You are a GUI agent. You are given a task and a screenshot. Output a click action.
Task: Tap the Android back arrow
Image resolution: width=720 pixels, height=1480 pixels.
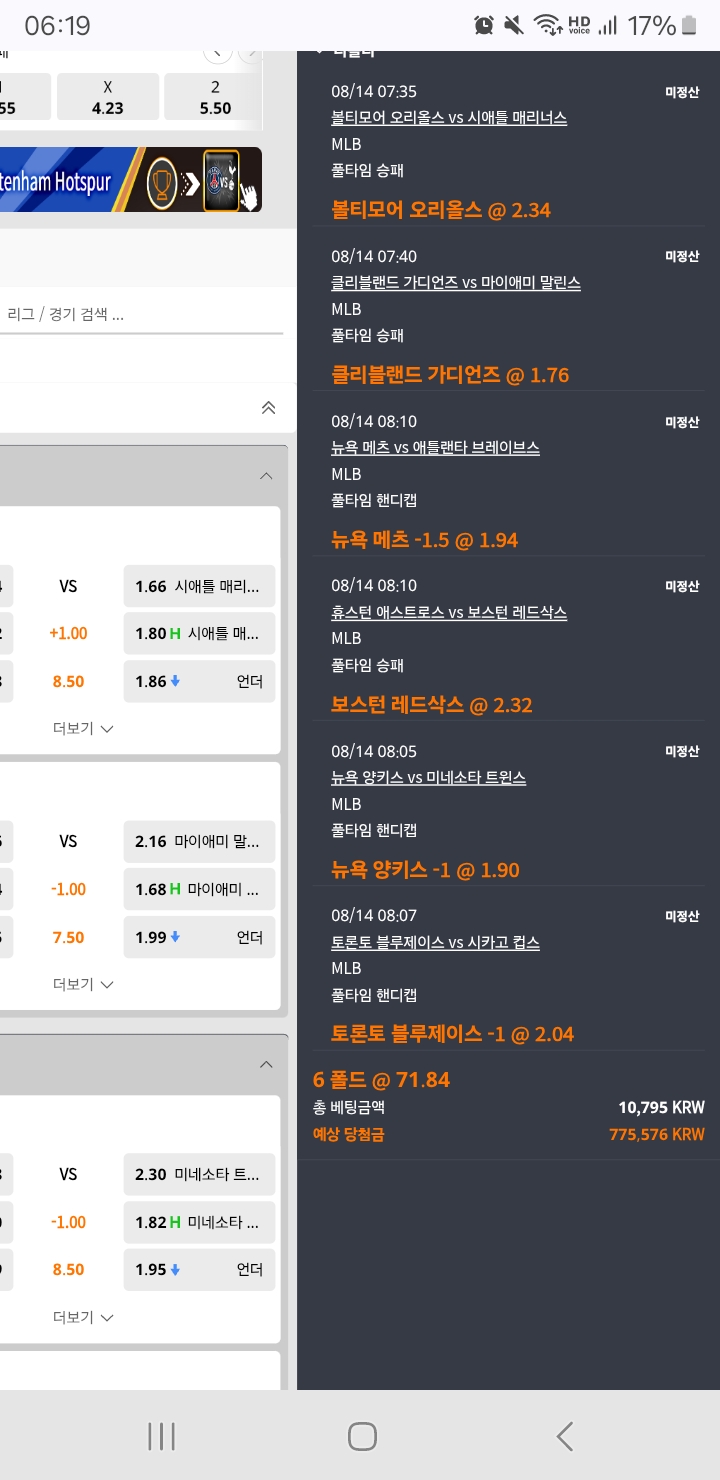coord(564,1436)
